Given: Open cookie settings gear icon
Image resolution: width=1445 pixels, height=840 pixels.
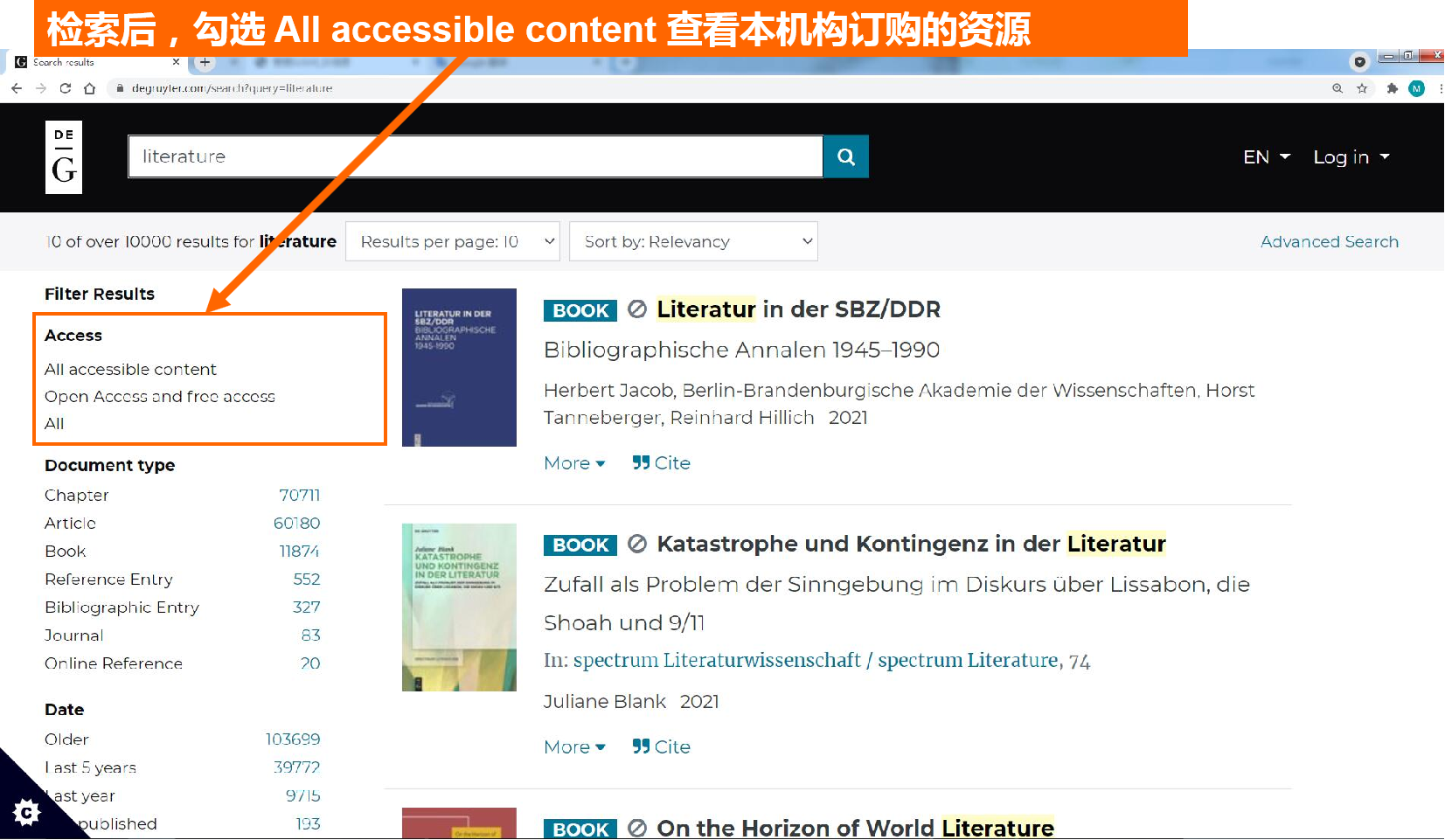Looking at the screenshot, I should tap(27, 812).
